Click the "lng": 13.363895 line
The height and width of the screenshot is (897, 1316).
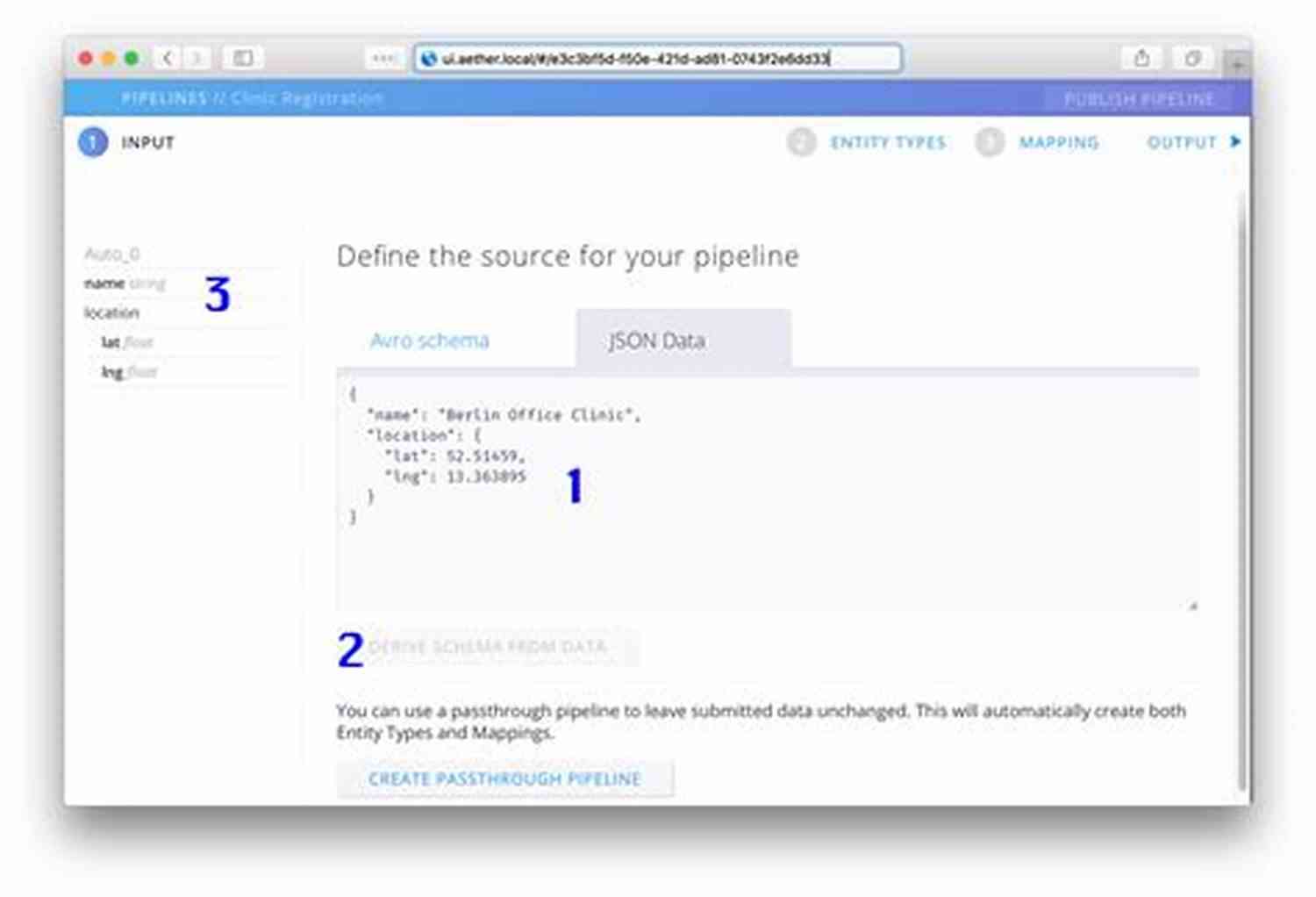[454, 477]
